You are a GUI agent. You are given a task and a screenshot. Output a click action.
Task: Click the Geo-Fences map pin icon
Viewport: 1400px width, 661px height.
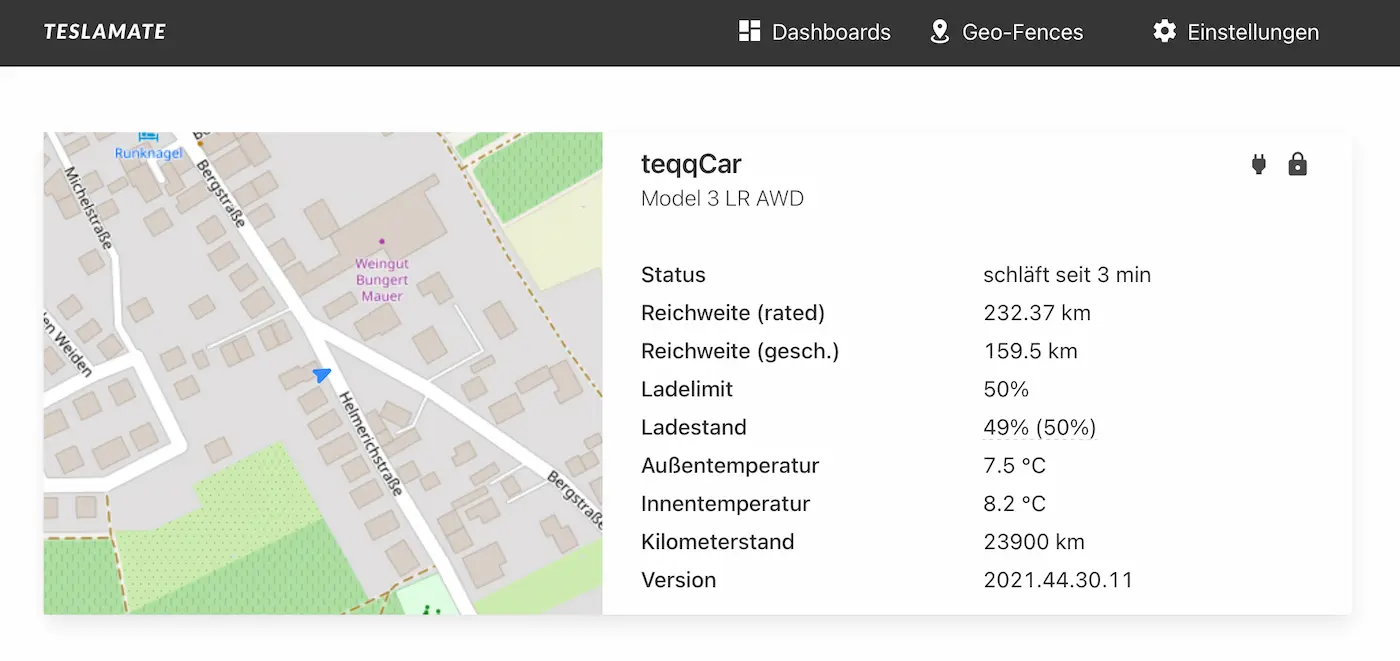(939, 31)
